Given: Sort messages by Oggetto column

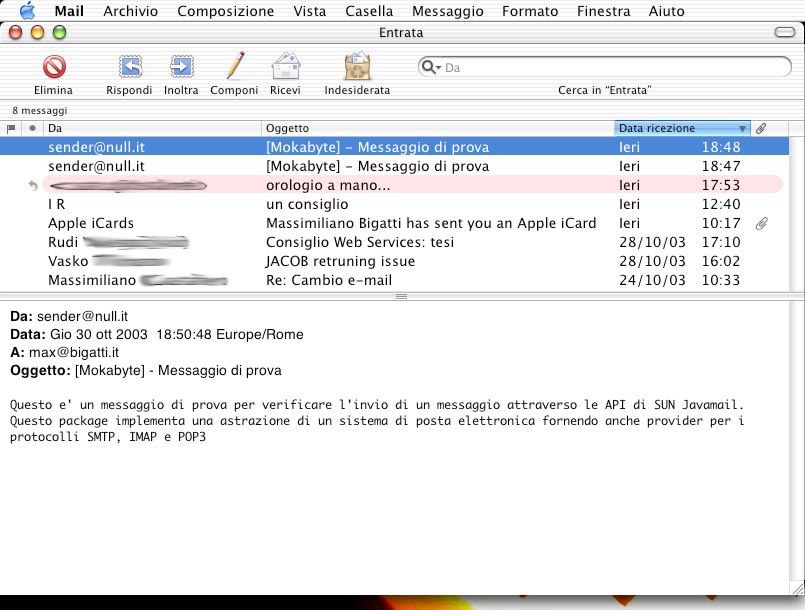Looking at the screenshot, I should 437,128.
